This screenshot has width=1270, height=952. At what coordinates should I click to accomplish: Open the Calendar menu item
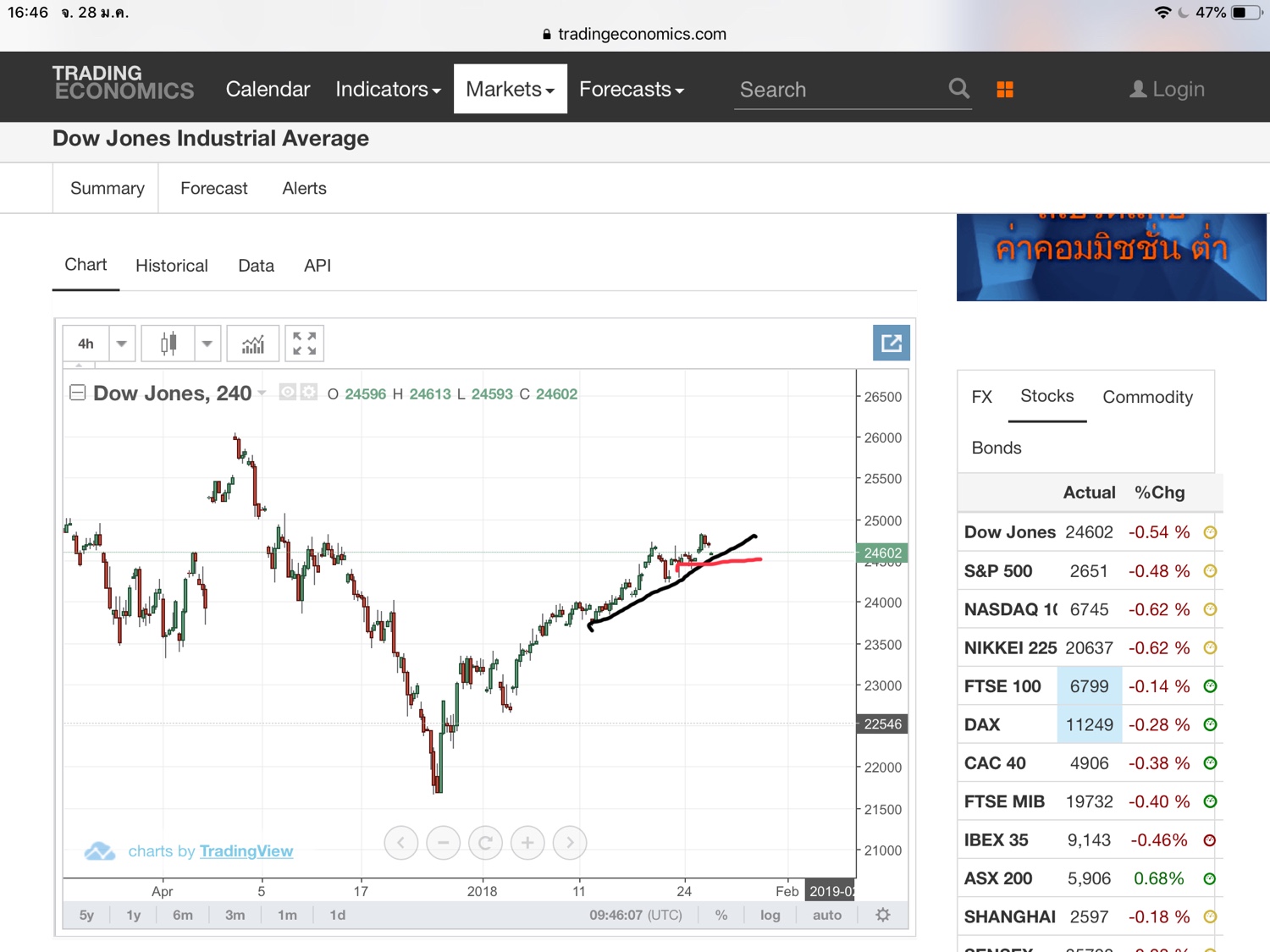click(268, 89)
